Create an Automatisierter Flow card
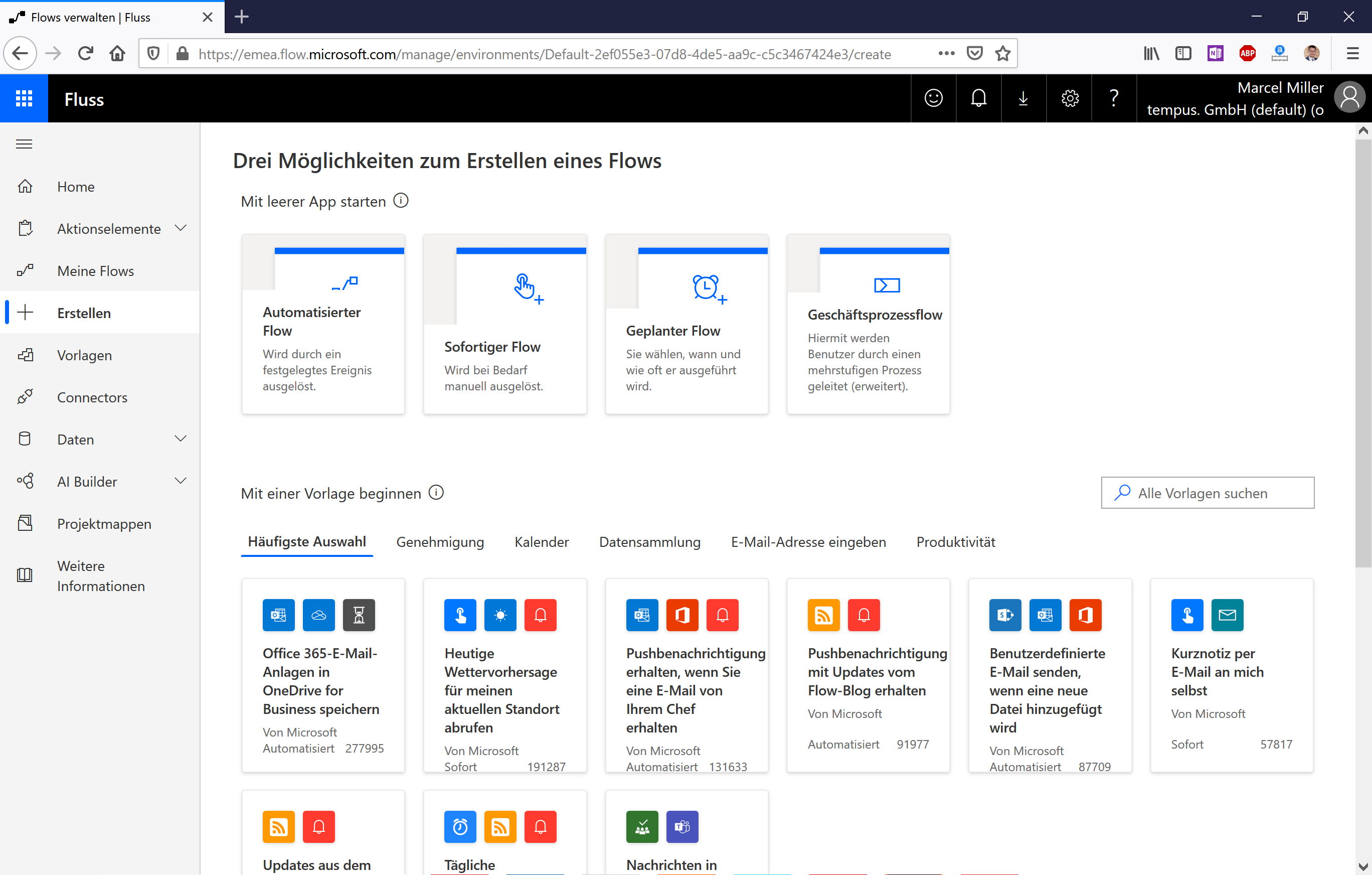1372x875 pixels. 323,324
